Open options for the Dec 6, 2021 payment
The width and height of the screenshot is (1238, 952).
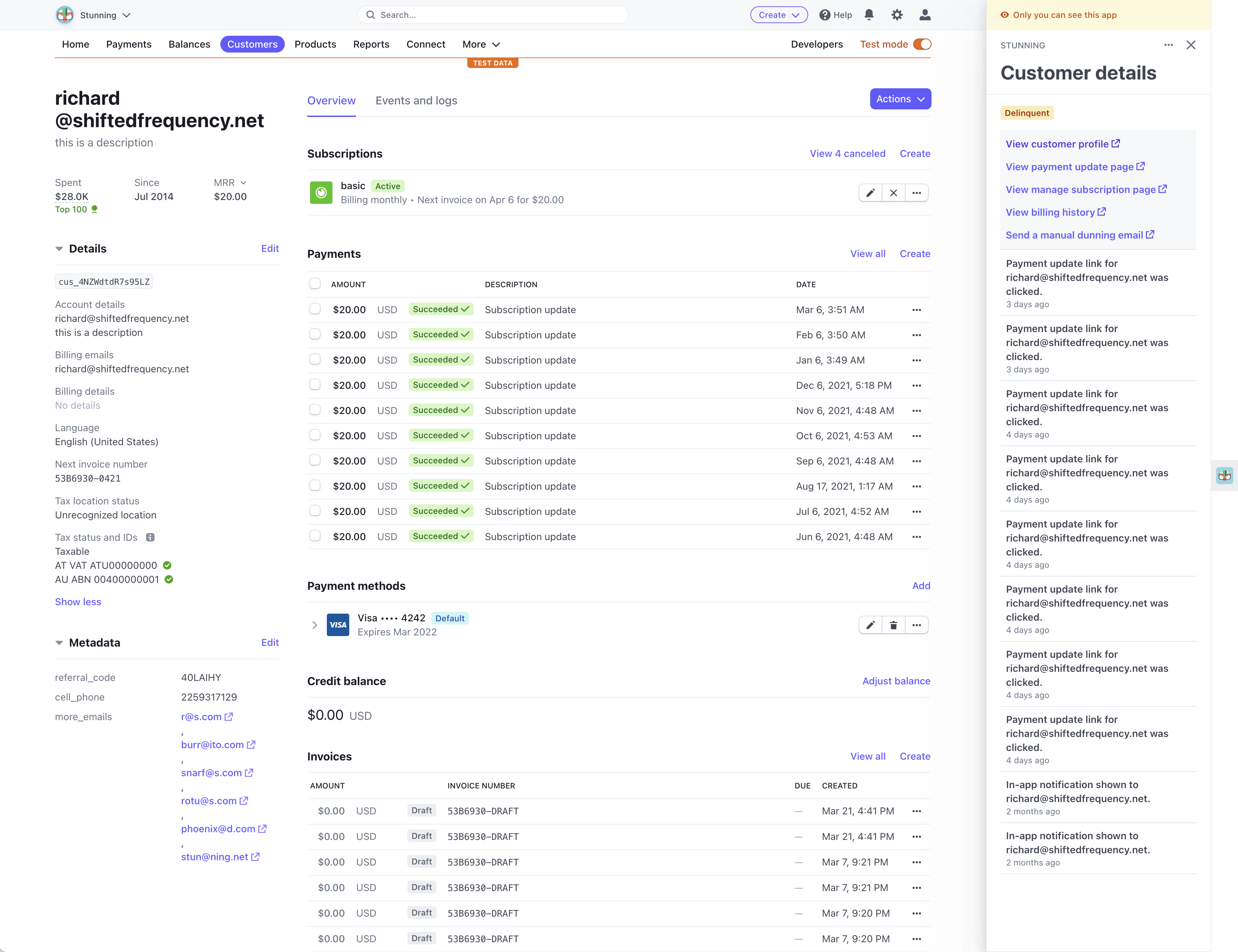click(917, 385)
